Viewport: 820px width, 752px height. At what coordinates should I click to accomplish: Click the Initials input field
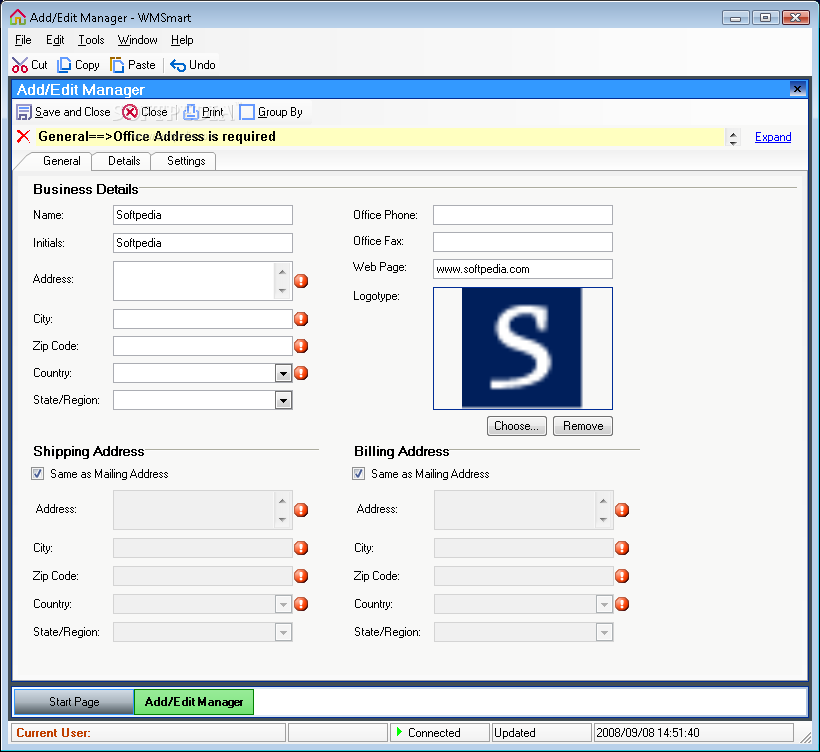tap(203, 243)
